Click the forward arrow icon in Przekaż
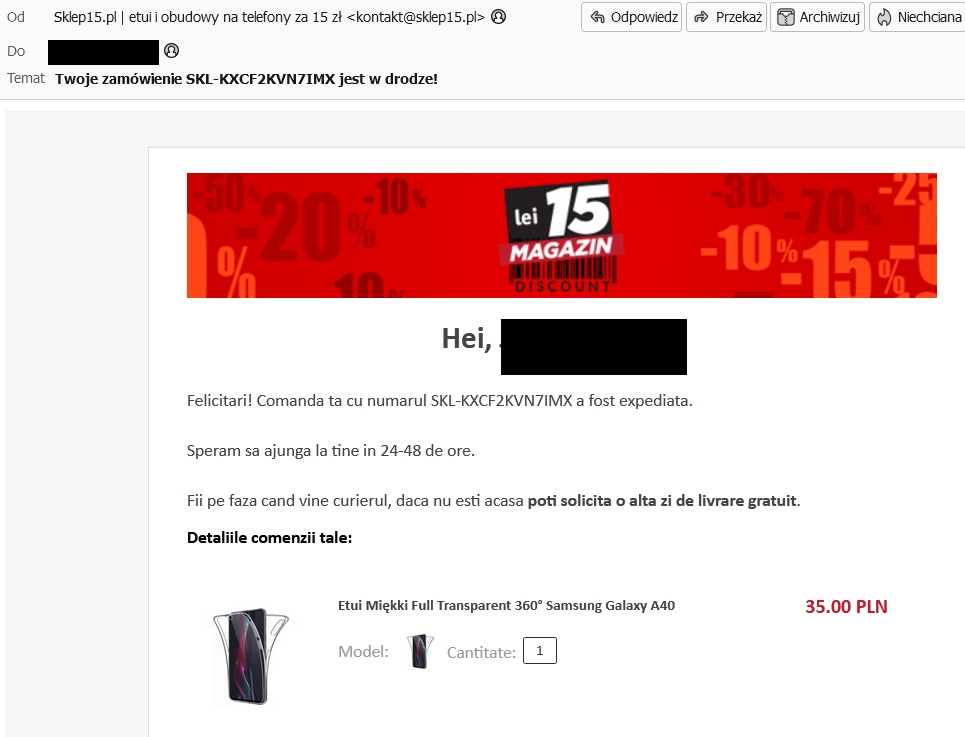The image size is (965, 737). pyautogui.click(x=702, y=17)
